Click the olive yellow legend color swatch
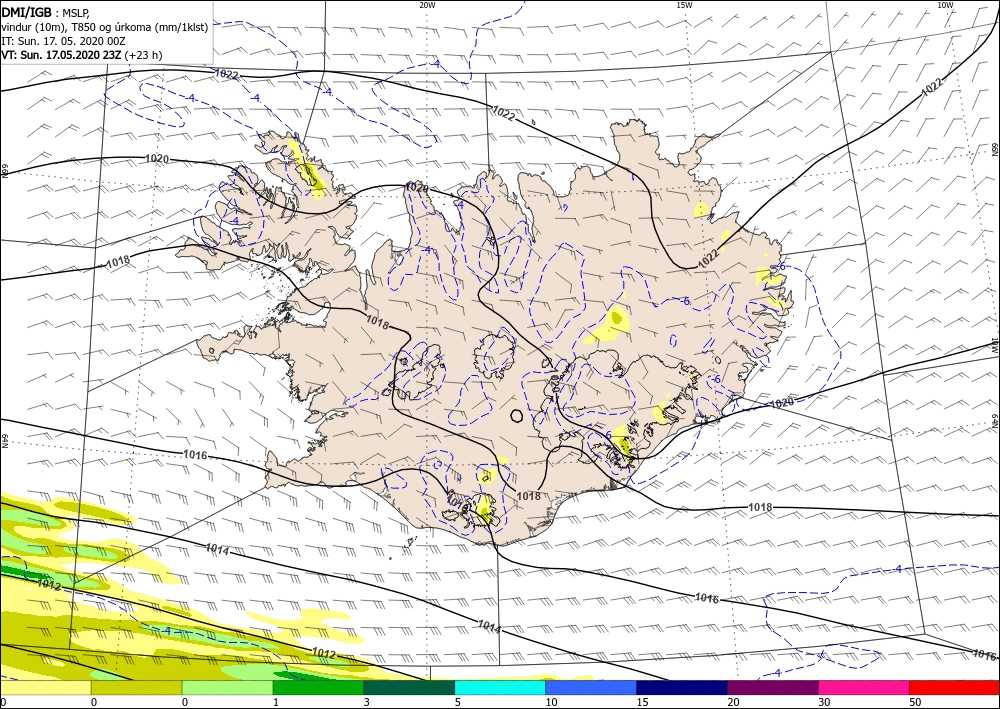The width and height of the screenshot is (1000, 709). tap(136, 688)
